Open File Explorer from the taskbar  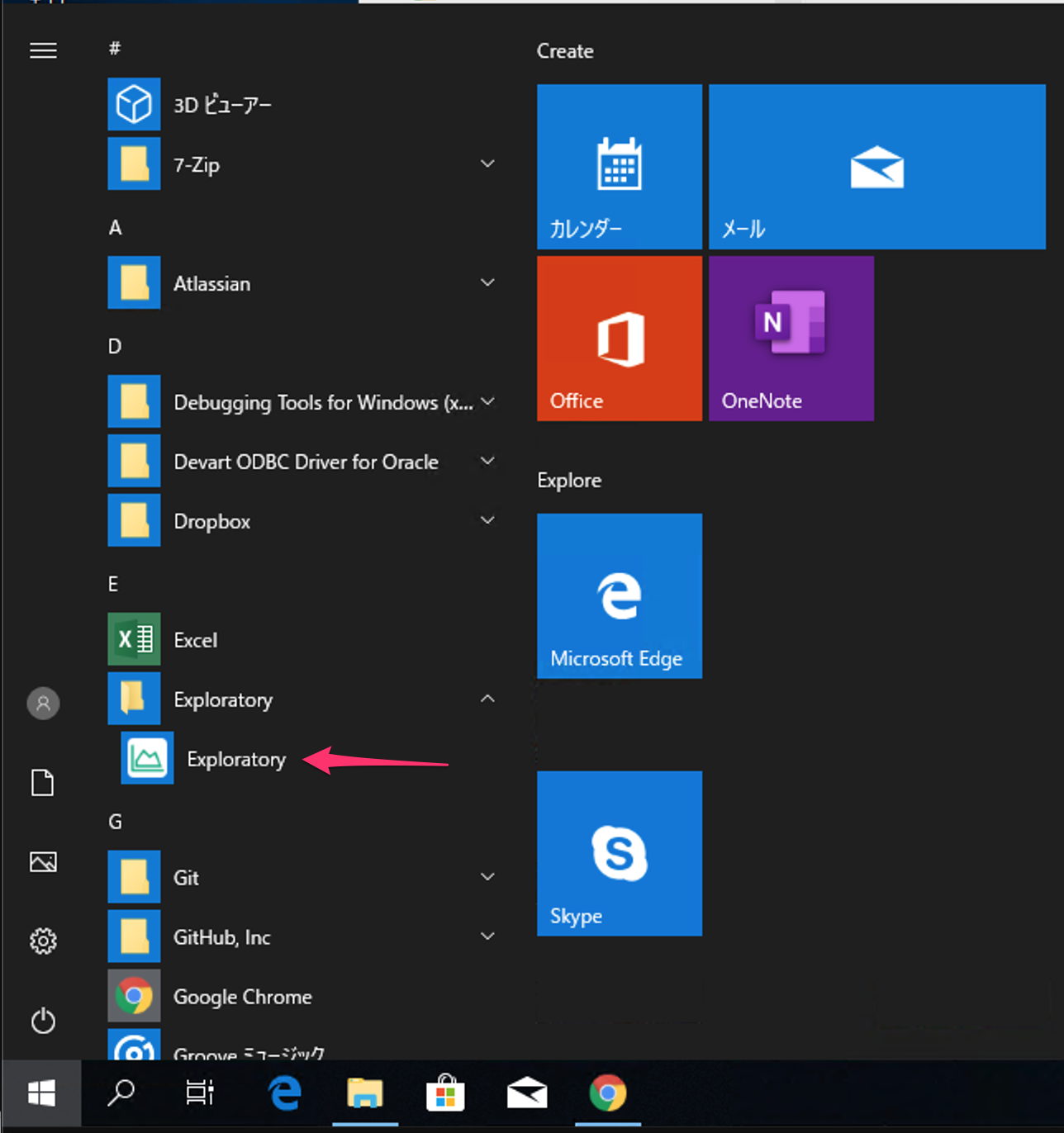click(x=365, y=1093)
